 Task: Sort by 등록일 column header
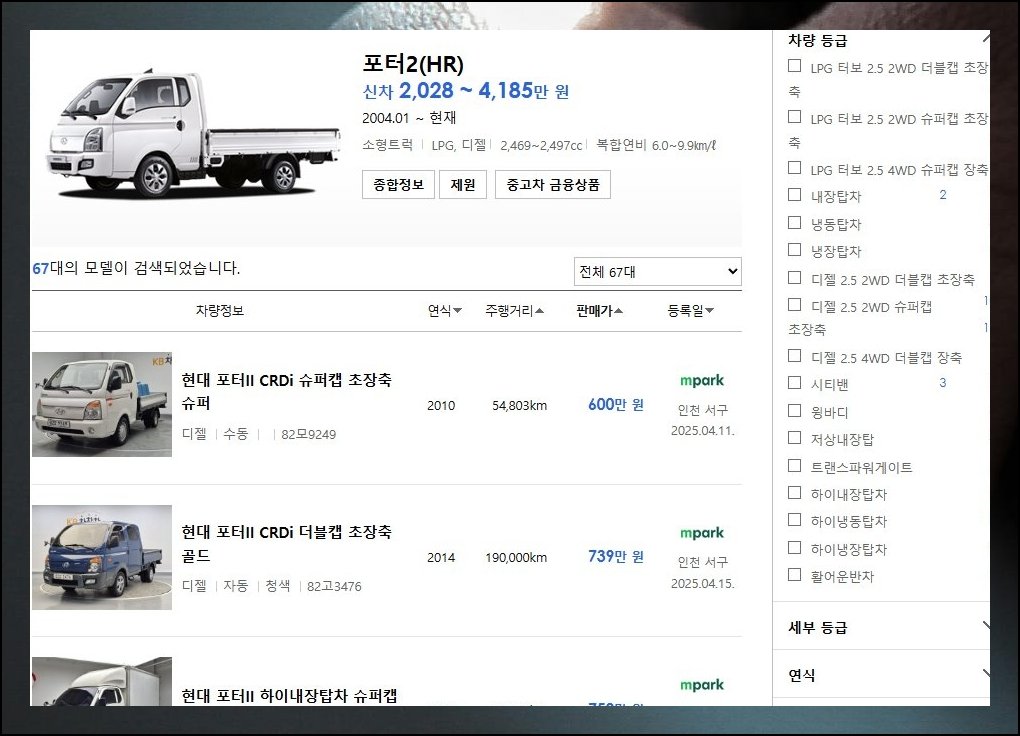click(x=690, y=311)
